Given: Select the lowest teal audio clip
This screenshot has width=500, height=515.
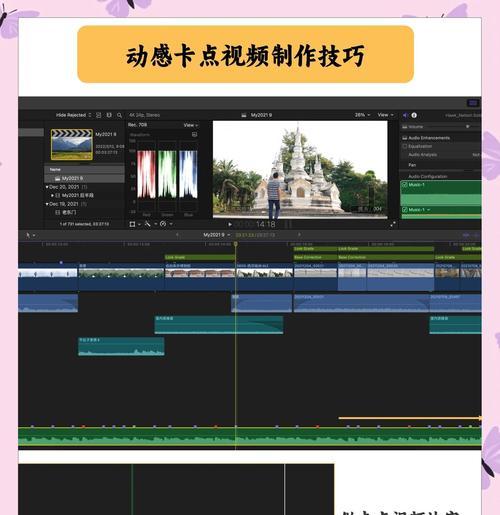Looking at the screenshot, I should coord(121,347).
